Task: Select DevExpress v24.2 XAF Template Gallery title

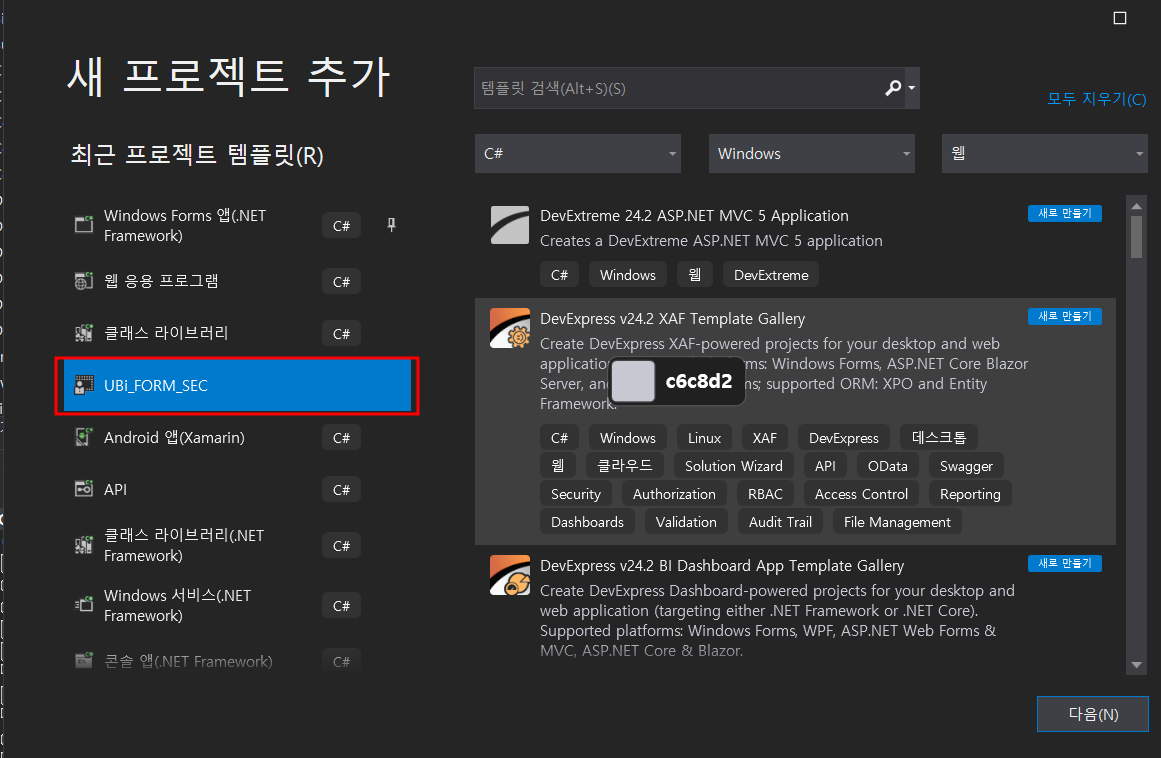Action: coord(672,318)
